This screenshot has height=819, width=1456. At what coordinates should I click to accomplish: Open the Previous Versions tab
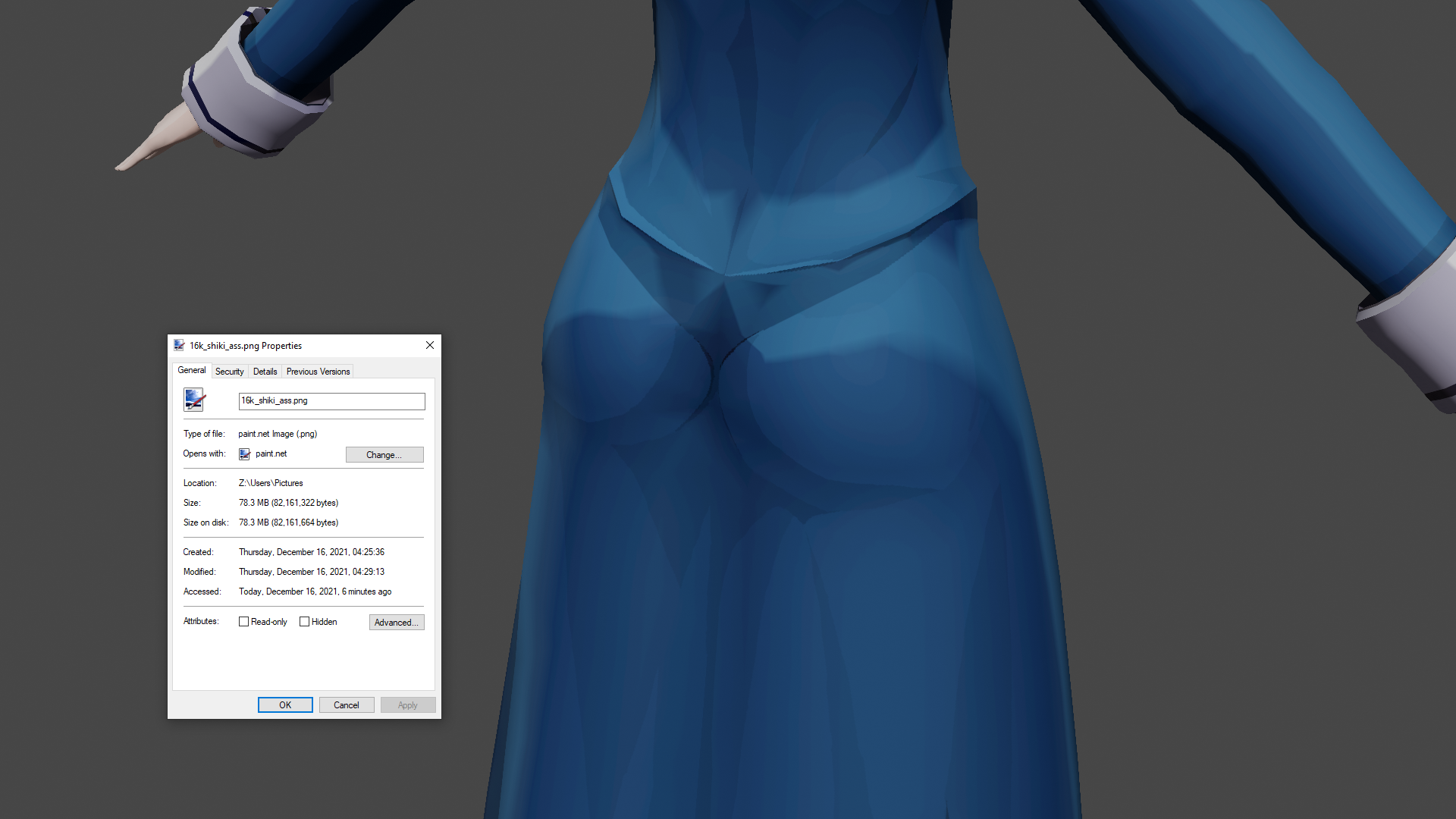pos(318,372)
